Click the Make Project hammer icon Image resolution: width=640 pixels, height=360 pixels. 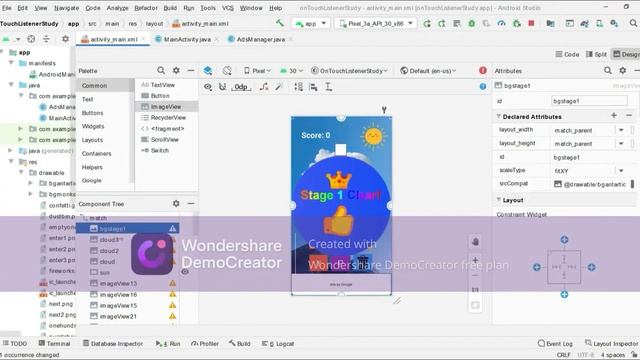pyautogui.click(x=280, y=23)
